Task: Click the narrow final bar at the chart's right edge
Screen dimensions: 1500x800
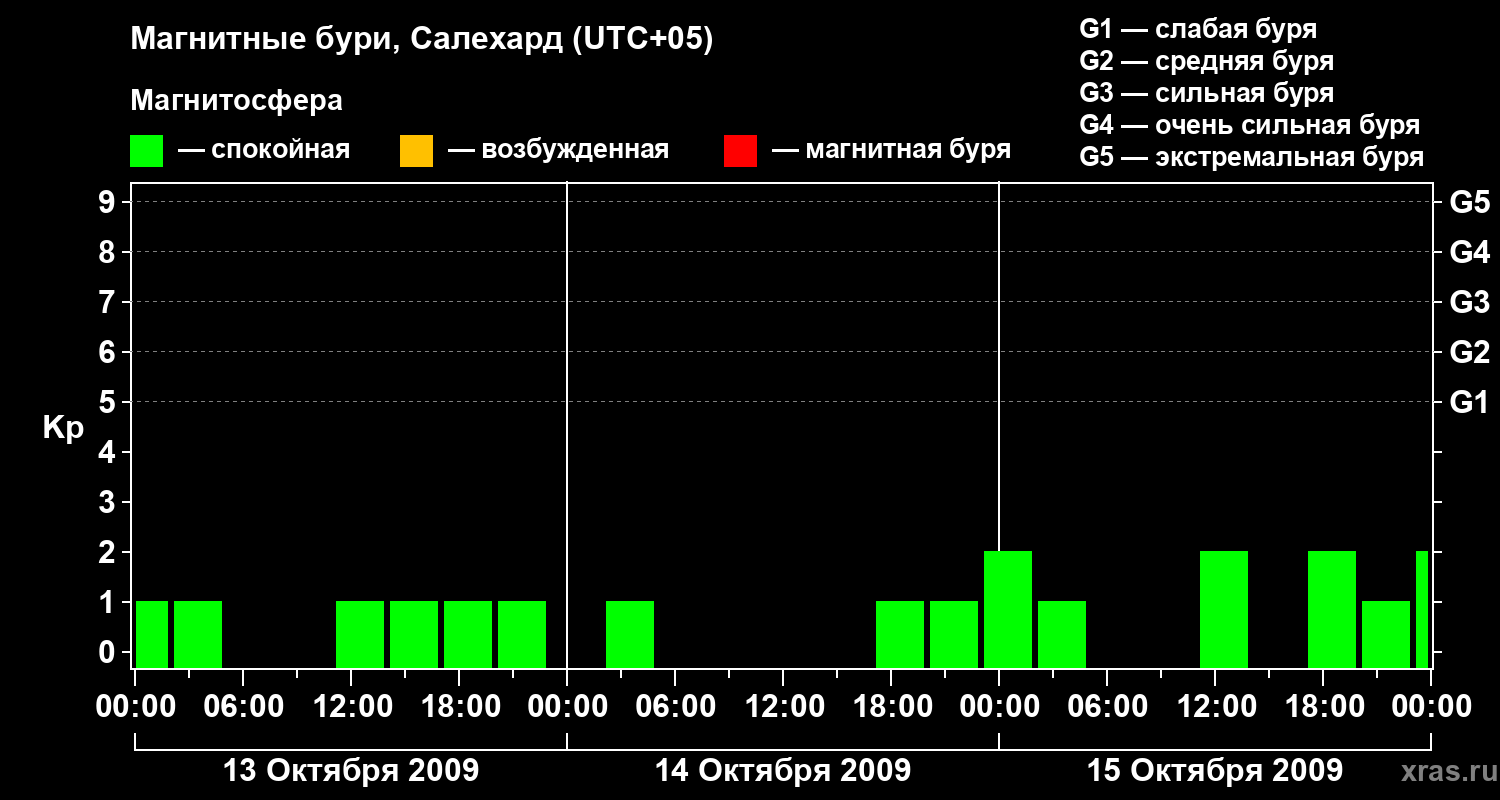Action: tap(1422, 609)
